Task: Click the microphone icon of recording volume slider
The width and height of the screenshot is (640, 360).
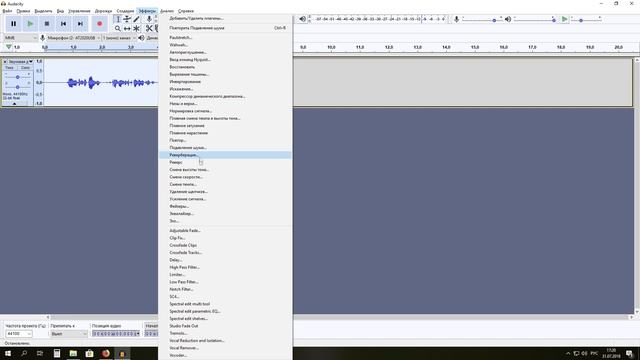Action: [456, 19]
